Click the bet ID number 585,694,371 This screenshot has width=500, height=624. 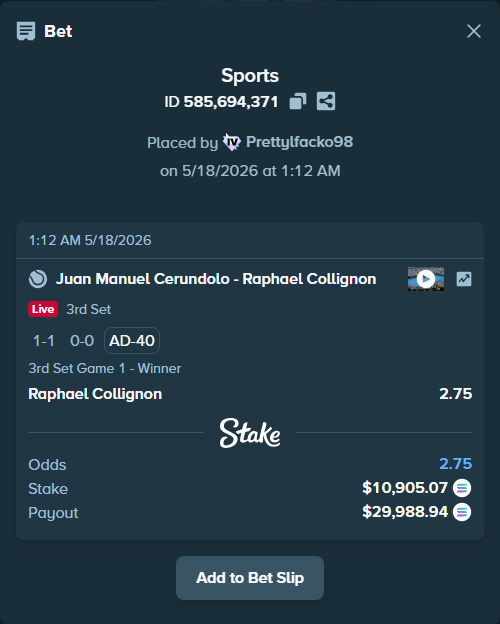(x=231, y=102)
